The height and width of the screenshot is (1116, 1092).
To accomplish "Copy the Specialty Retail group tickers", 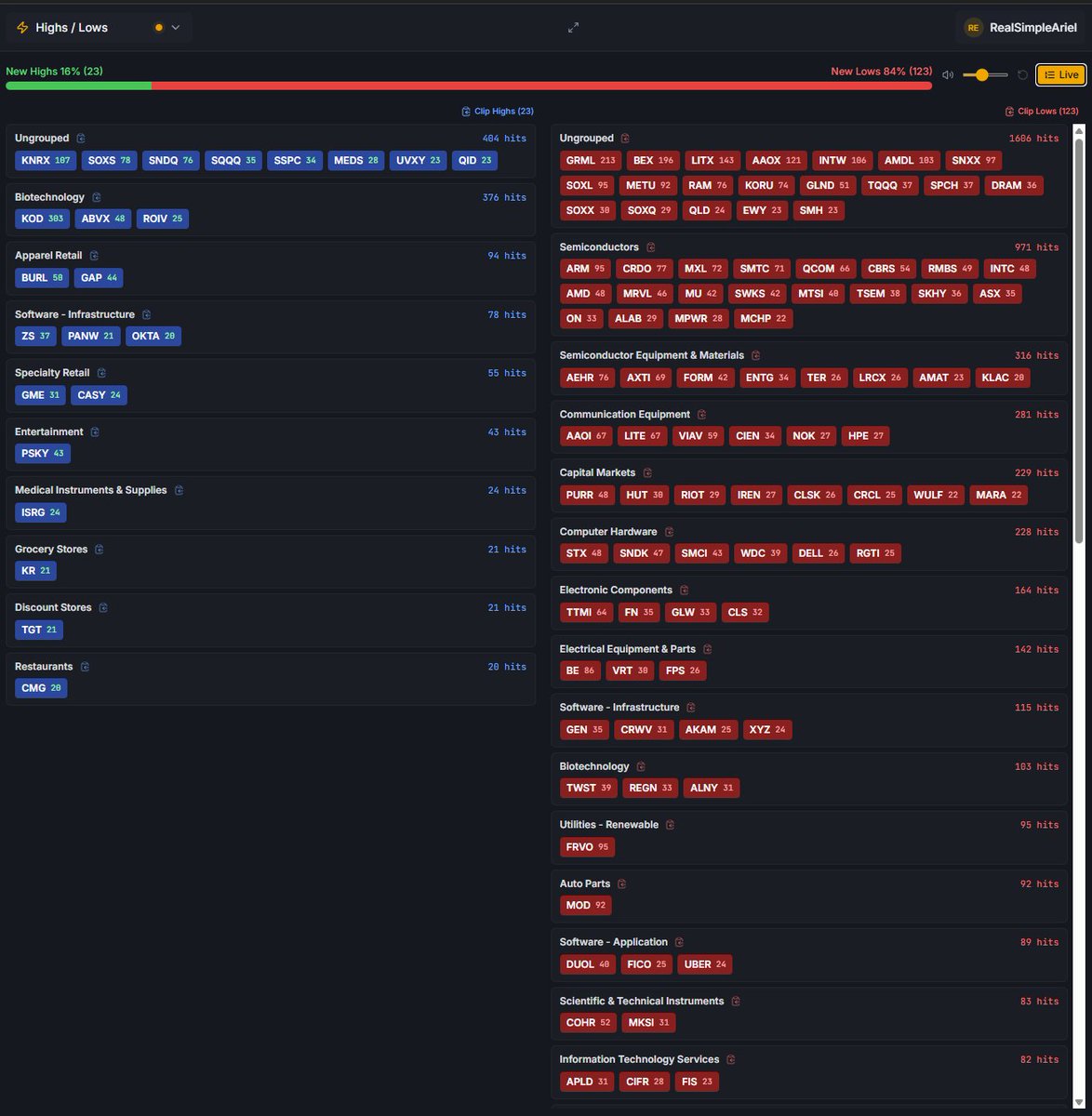I will tap(101, 373).
